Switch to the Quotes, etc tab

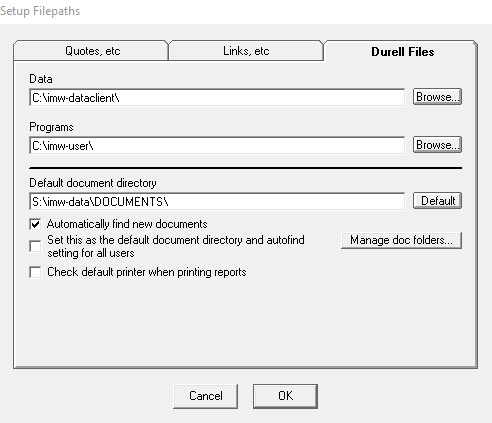(91, 51)
